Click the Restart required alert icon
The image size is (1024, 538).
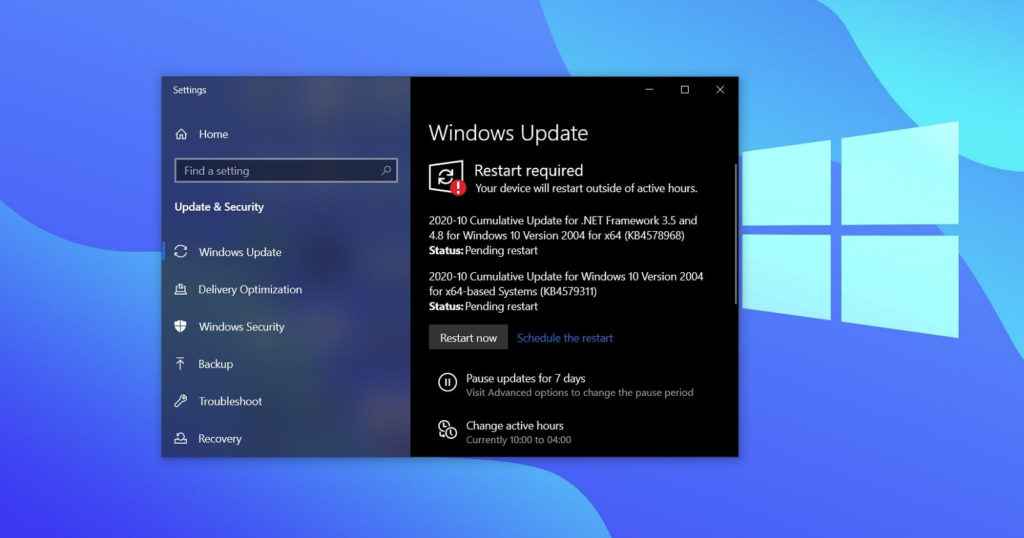447,178
